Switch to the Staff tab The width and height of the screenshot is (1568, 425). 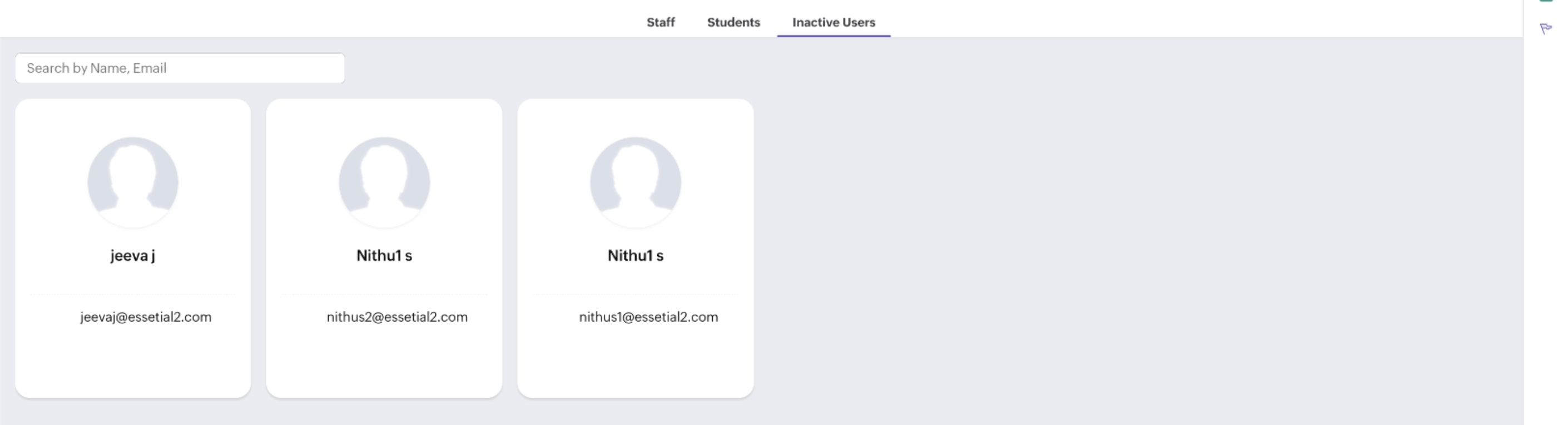[x=661, y=22]
